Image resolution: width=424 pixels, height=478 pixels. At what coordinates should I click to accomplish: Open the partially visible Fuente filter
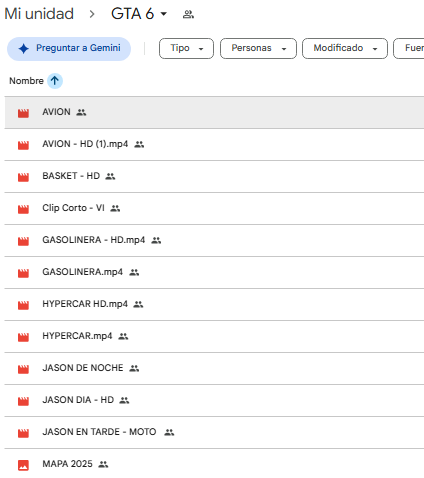pyautogui.click(x=409, y=48)
